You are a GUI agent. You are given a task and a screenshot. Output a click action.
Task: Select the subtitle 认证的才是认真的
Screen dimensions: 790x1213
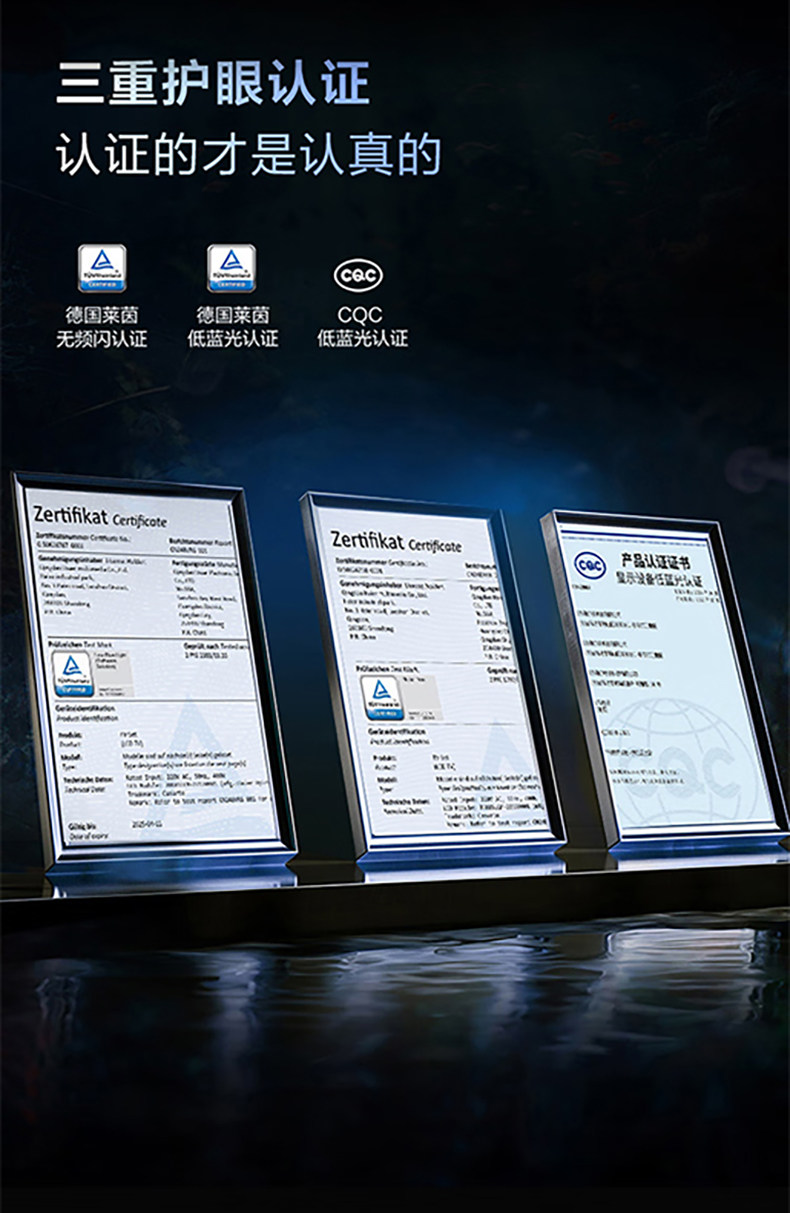coord(249,155)
